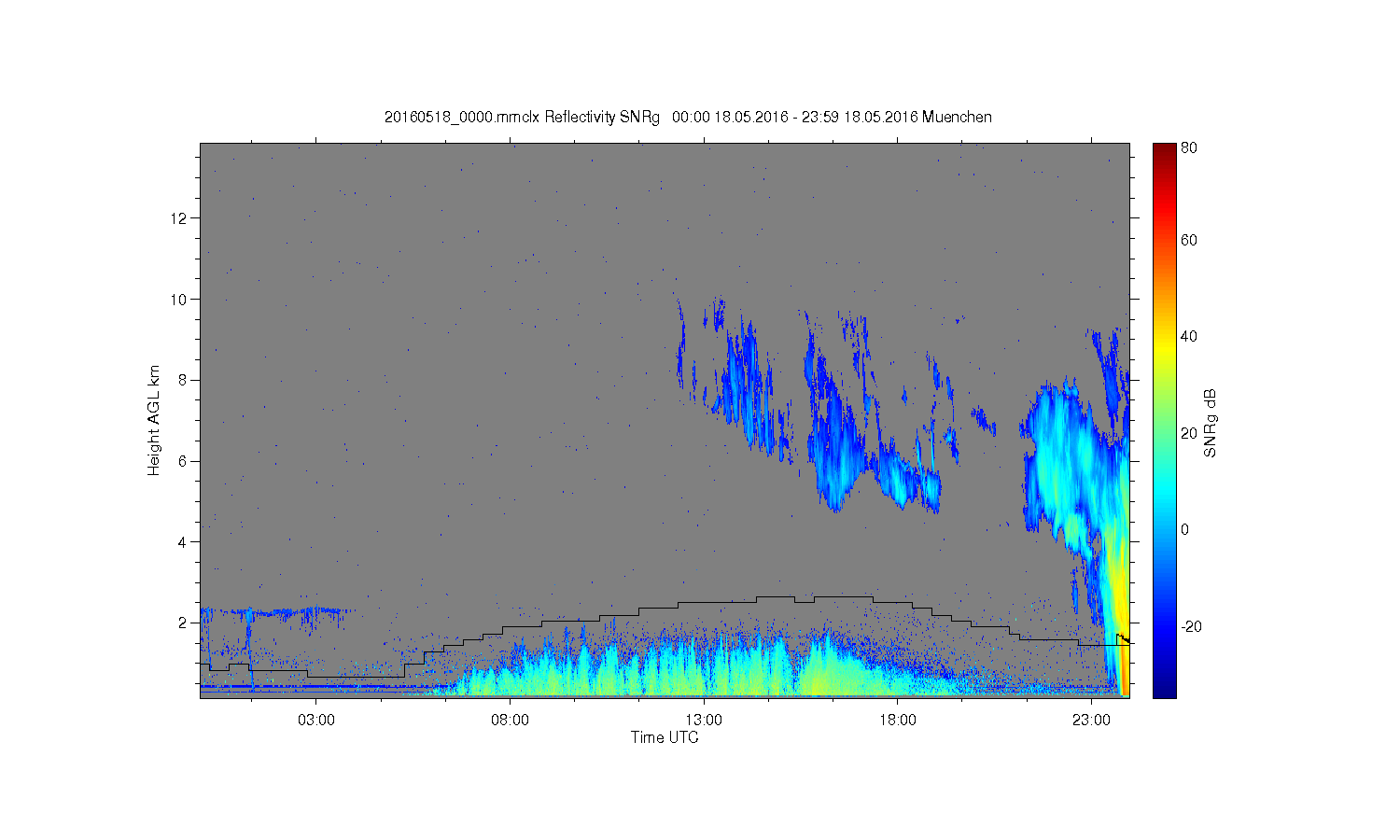Screen dimensions: 1400x840
Task: Click the height tick label 4
Action: click(x=185, y=541)
